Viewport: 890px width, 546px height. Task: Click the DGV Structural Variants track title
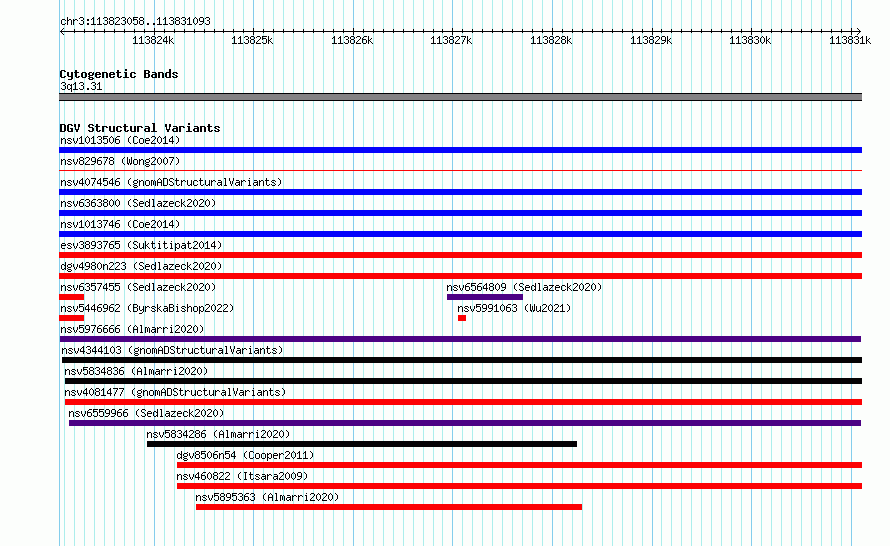(140, 128)
